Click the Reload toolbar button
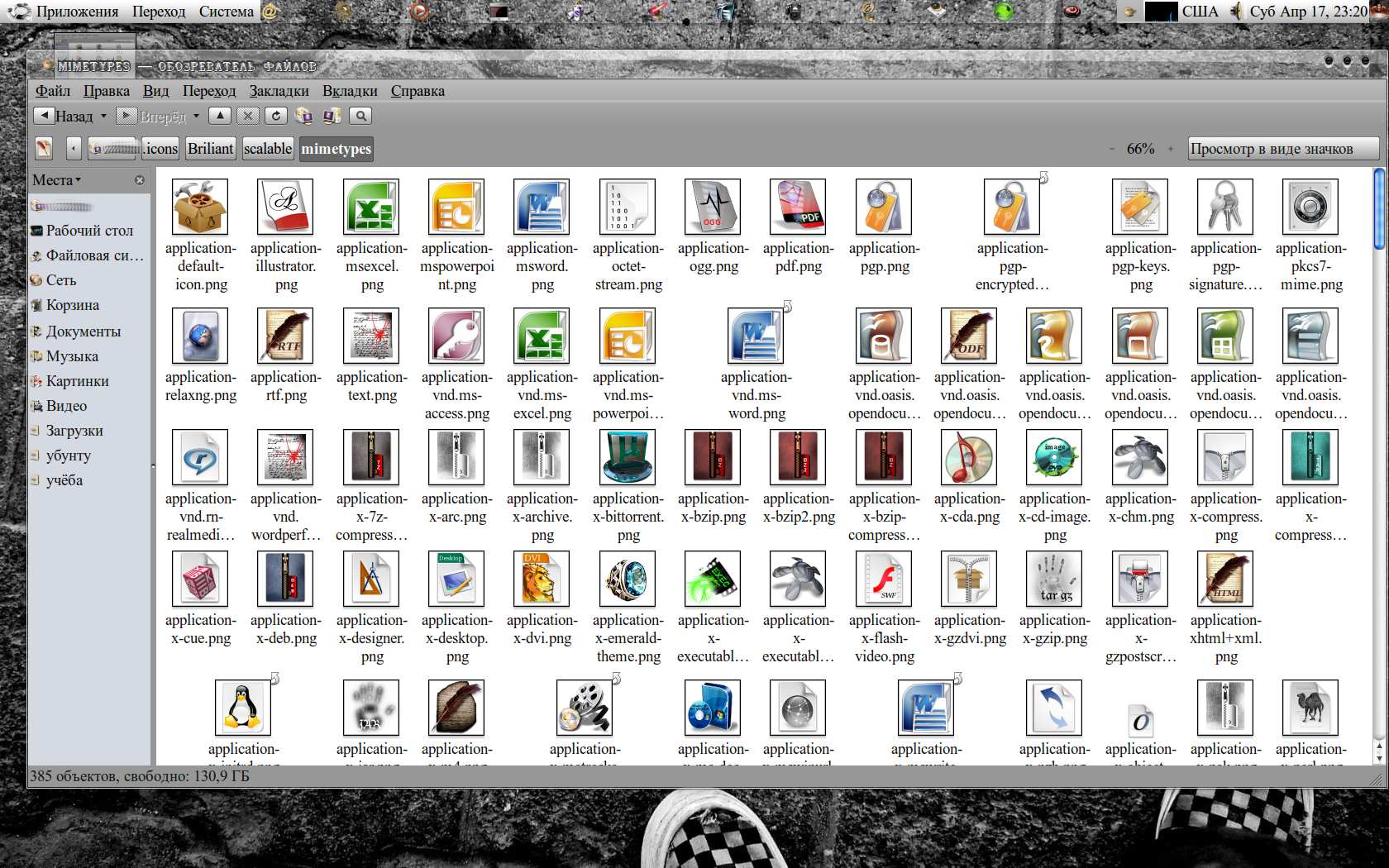 (276, 116)
